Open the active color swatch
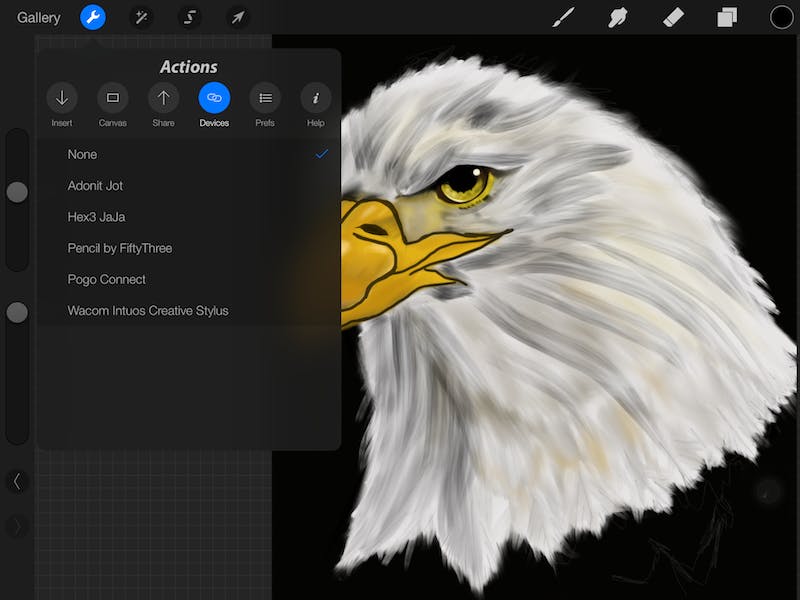Image resolution: width=800 pixels, height=600 pixels. pos(781,17)
